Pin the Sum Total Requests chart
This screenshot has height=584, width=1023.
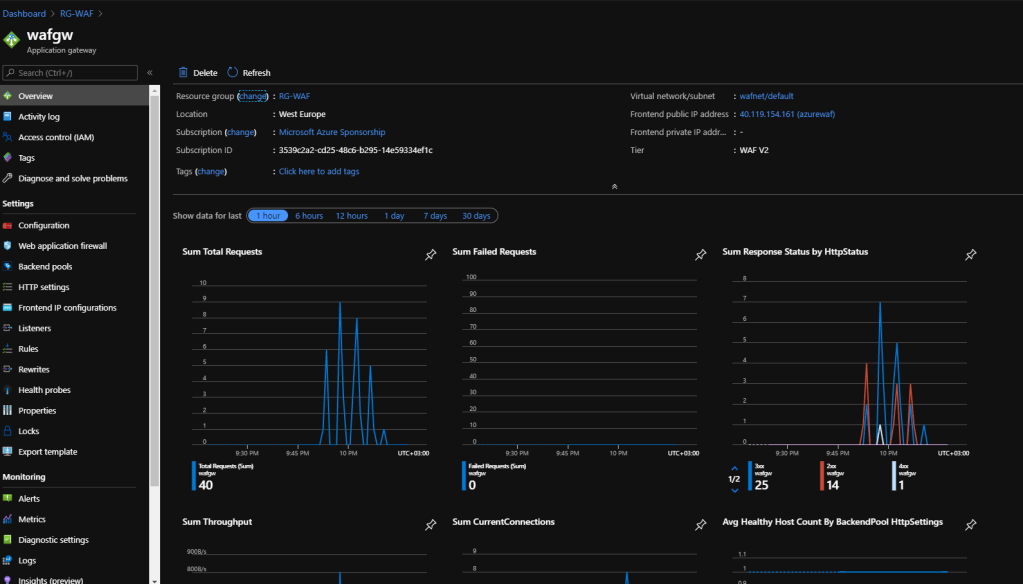click(x=431, y=255)
